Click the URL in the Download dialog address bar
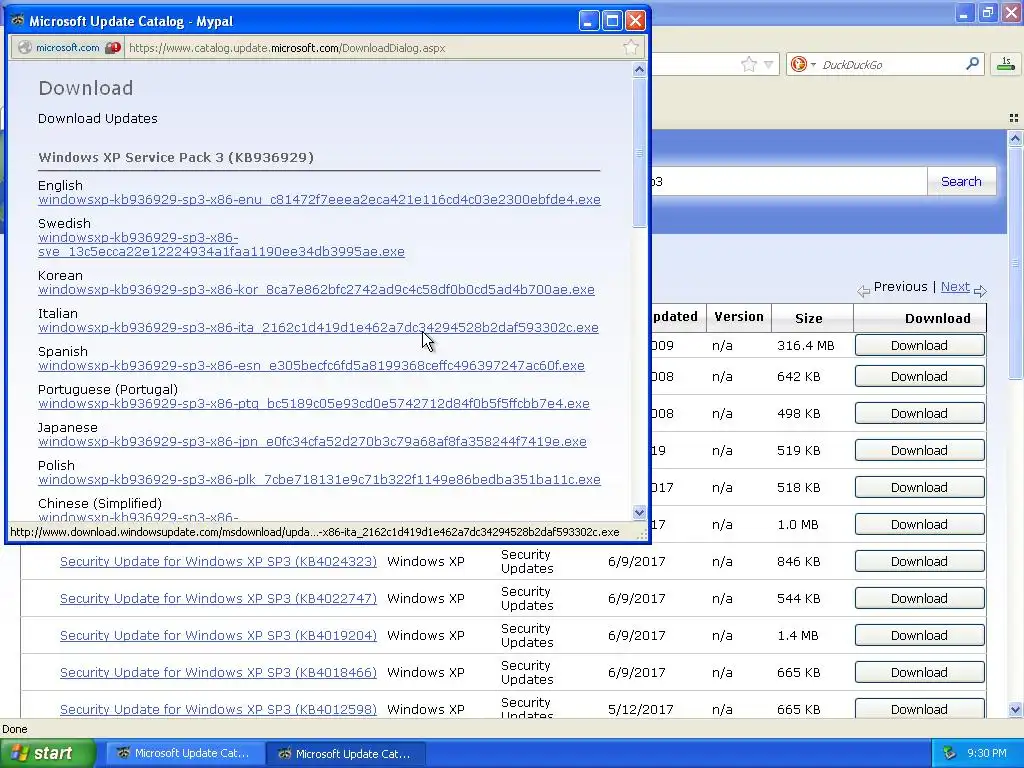This screenshot has height=768, width=1024. [287, 48]
